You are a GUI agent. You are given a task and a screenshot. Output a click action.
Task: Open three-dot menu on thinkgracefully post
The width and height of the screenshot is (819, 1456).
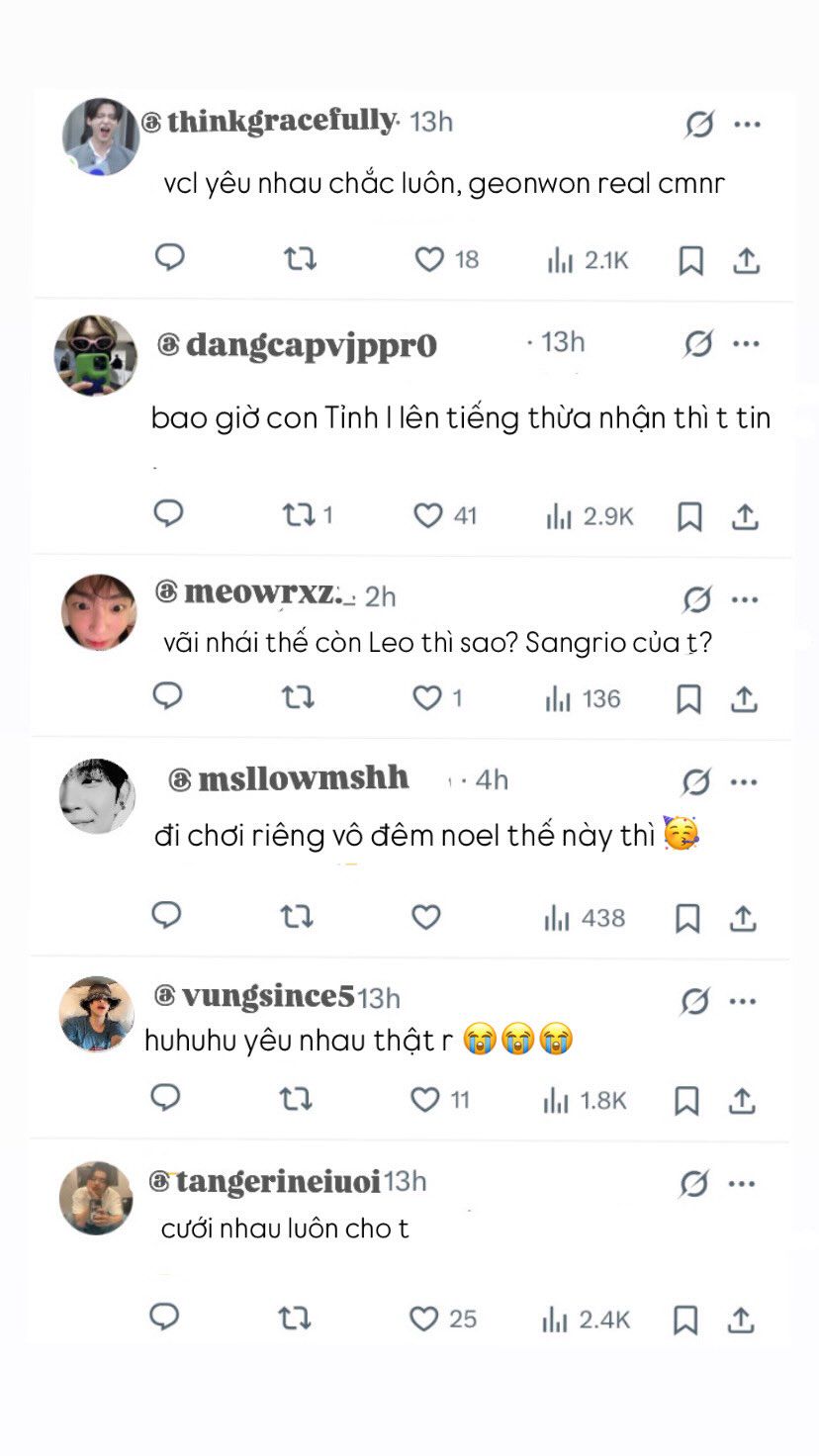747,125
